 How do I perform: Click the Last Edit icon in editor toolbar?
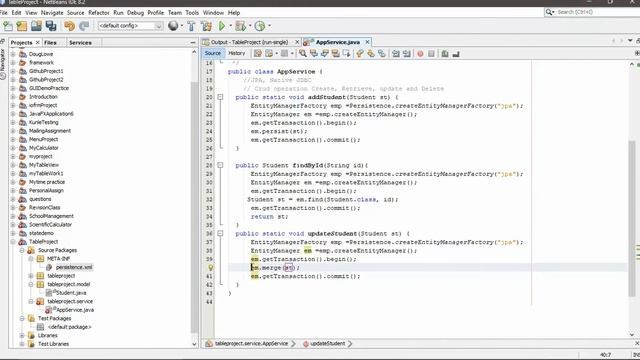(258, 53)
